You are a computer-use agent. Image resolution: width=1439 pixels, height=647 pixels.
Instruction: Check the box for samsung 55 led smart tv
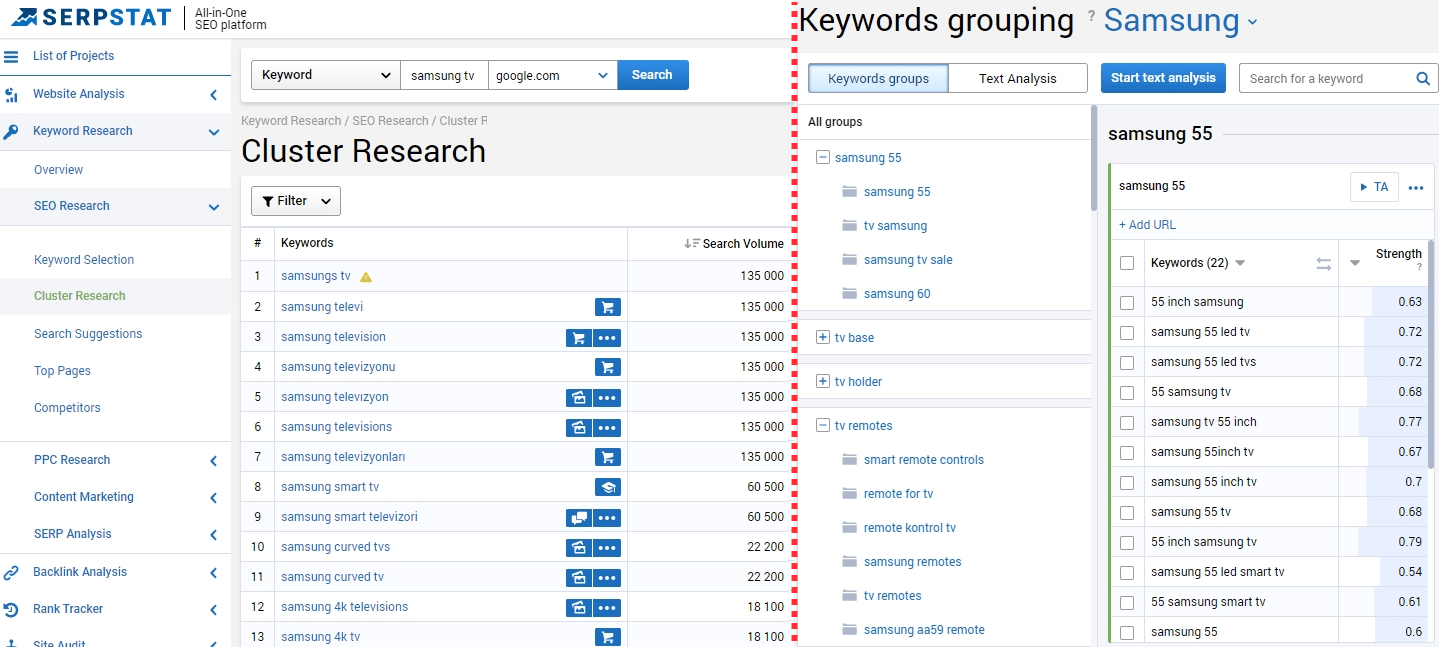click(1127, 572)
